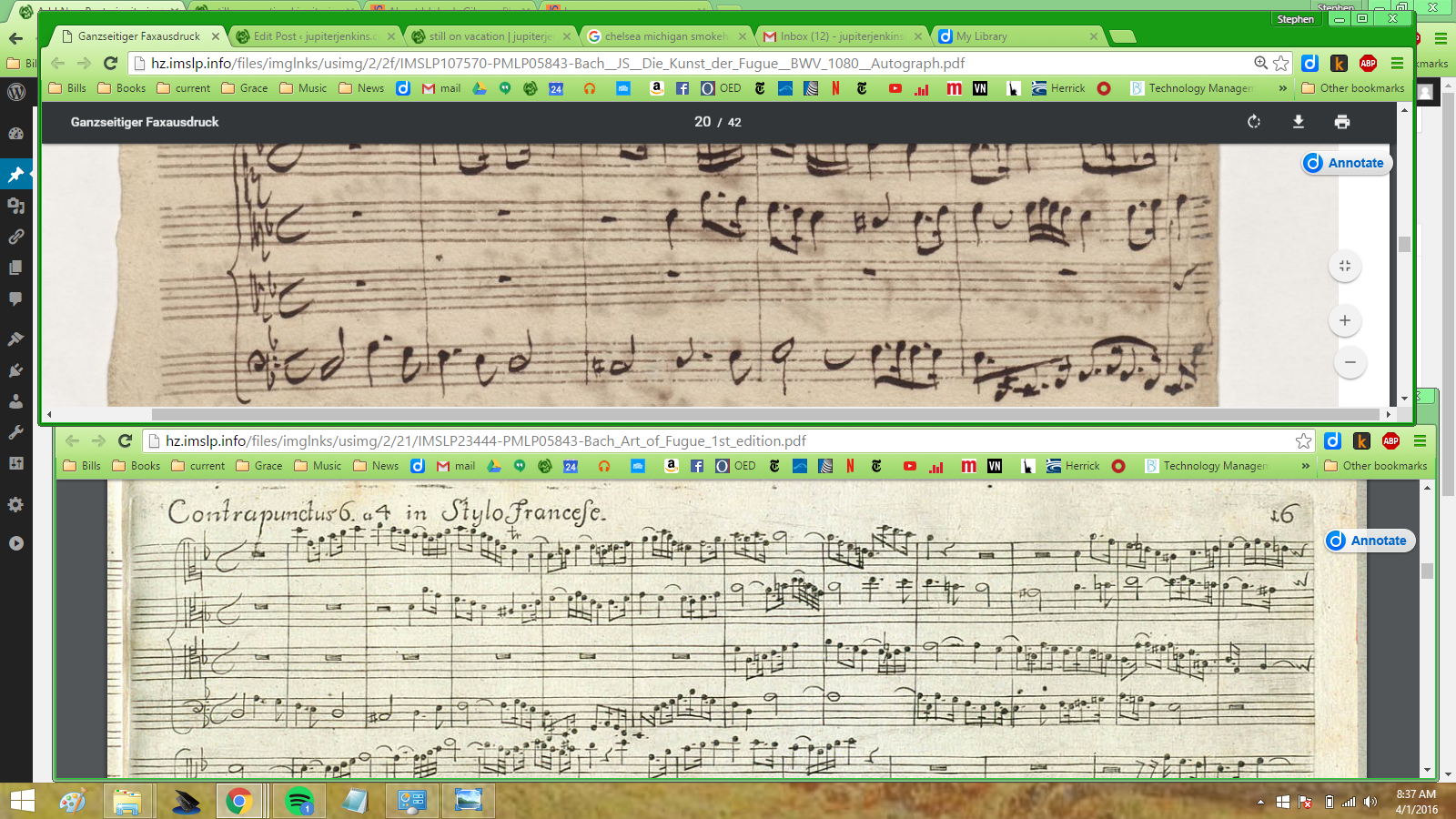1456x819 pixels.
Task: Click WordPress logo in left admin sidebar
Action: (15, 91)
